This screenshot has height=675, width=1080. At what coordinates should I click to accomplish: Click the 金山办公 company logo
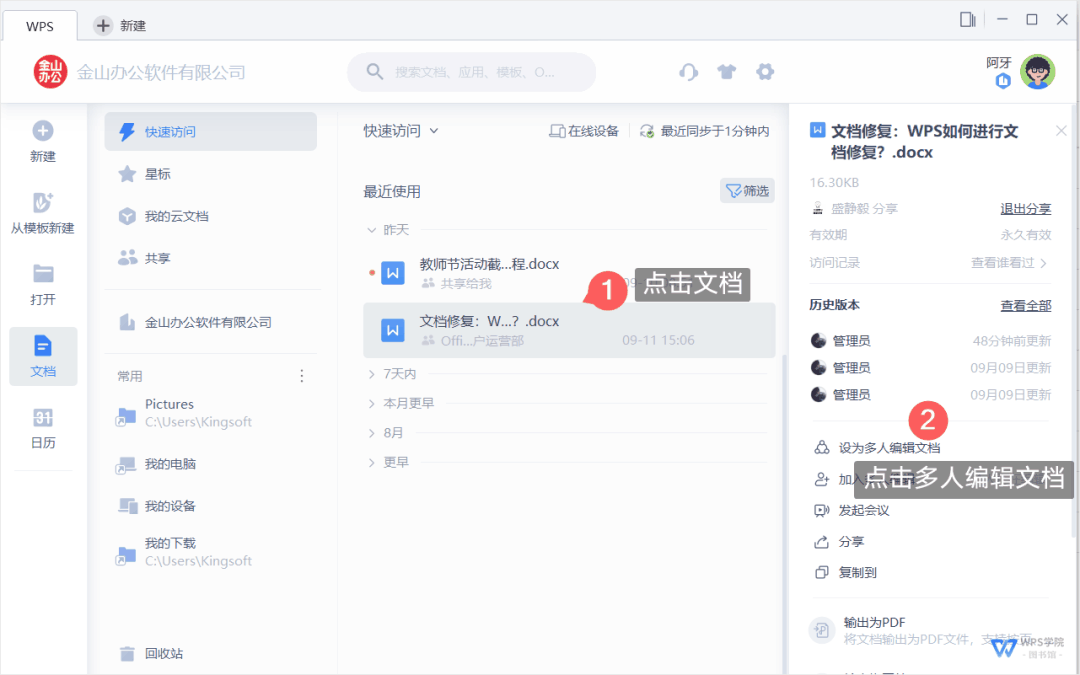[x=50, y=72]
